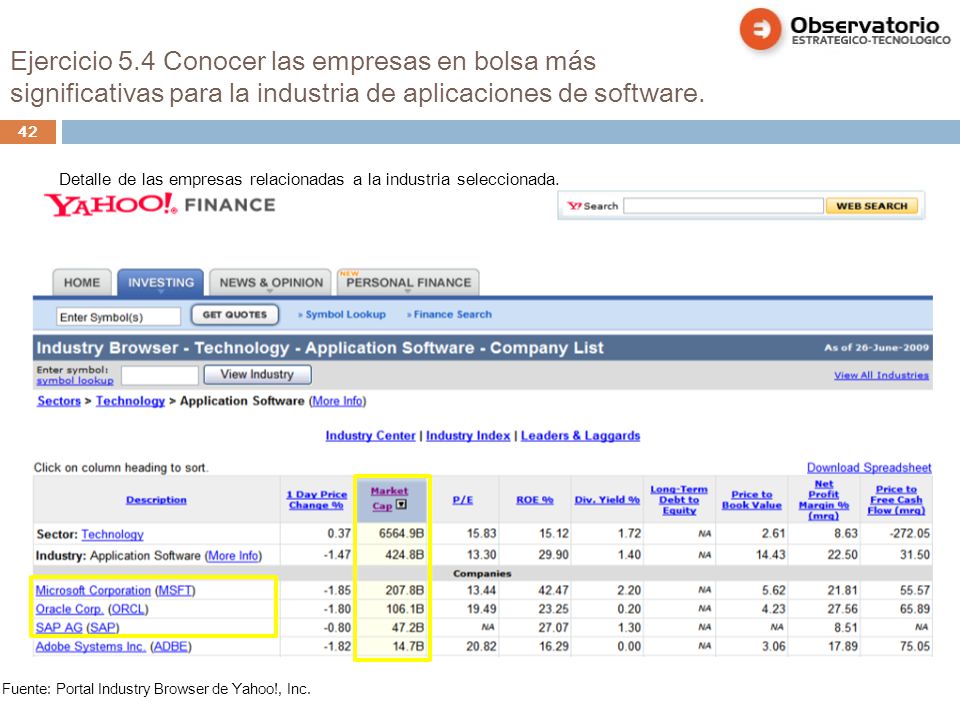Click the ORCL ticker link
Viewport: 960px width, 720px height.
click(x=128, y=609)
